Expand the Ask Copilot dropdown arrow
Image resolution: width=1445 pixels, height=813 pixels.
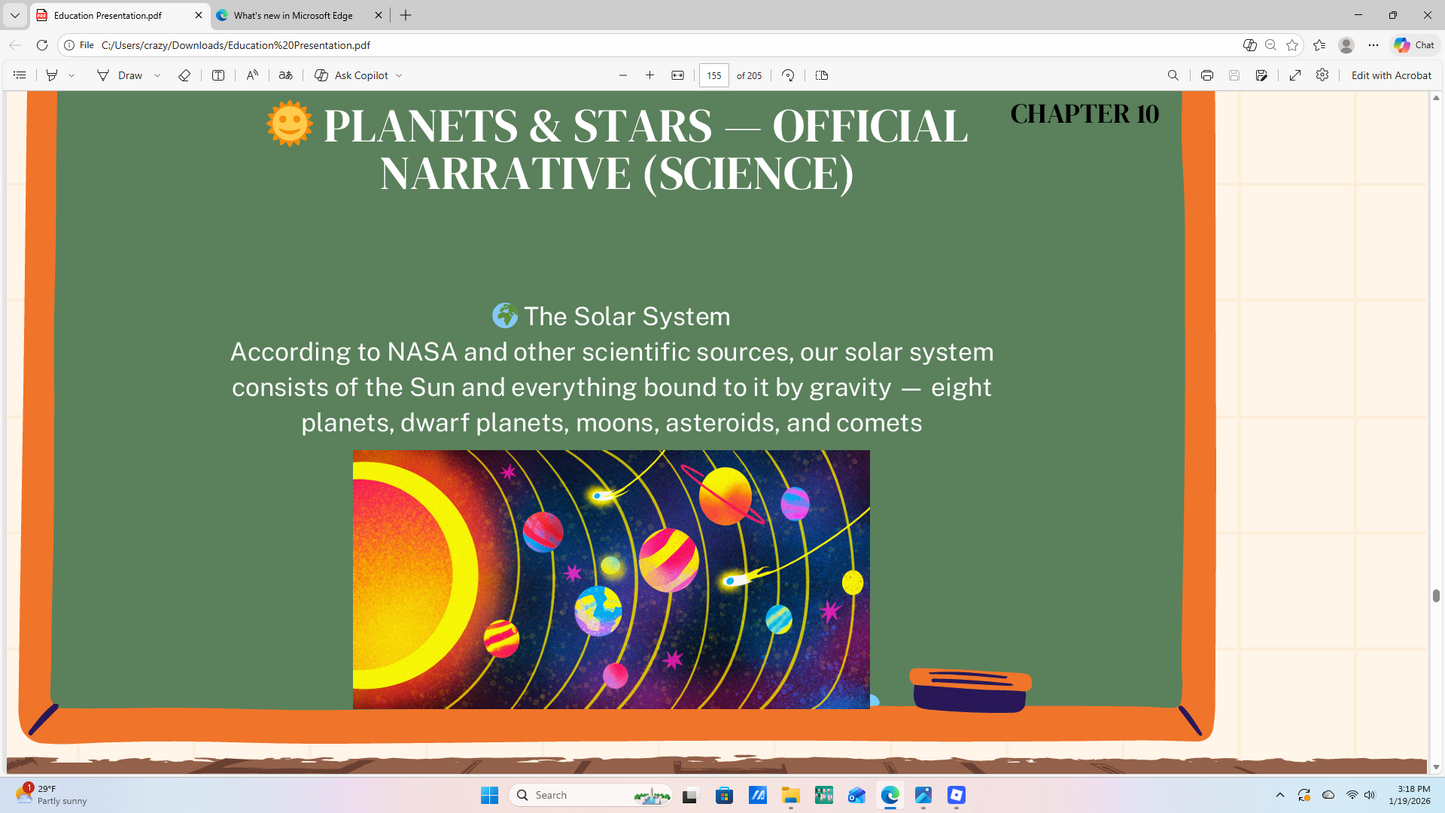pyautogui.click(x=399, y=75)
